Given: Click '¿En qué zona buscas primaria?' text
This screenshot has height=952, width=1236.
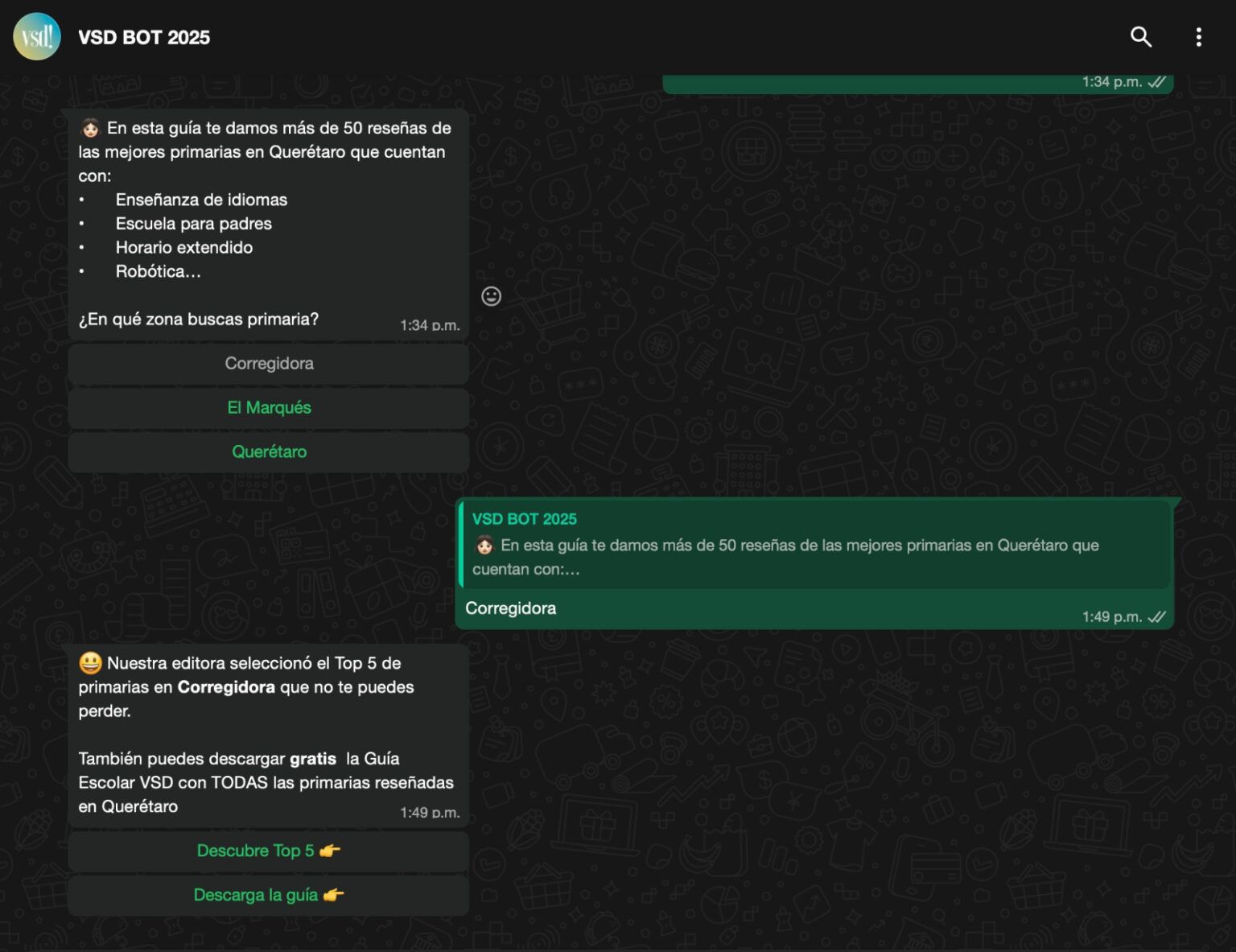Looking at the screenshot, I should (x=198, y=319).
